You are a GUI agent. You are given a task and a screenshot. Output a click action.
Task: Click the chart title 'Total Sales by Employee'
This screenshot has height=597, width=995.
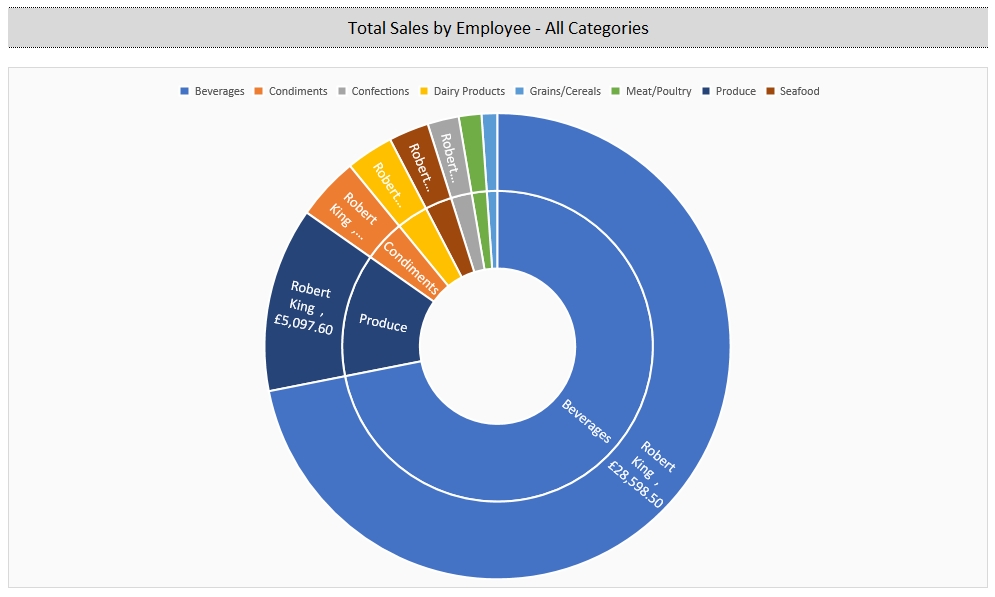tap(497, 28)
